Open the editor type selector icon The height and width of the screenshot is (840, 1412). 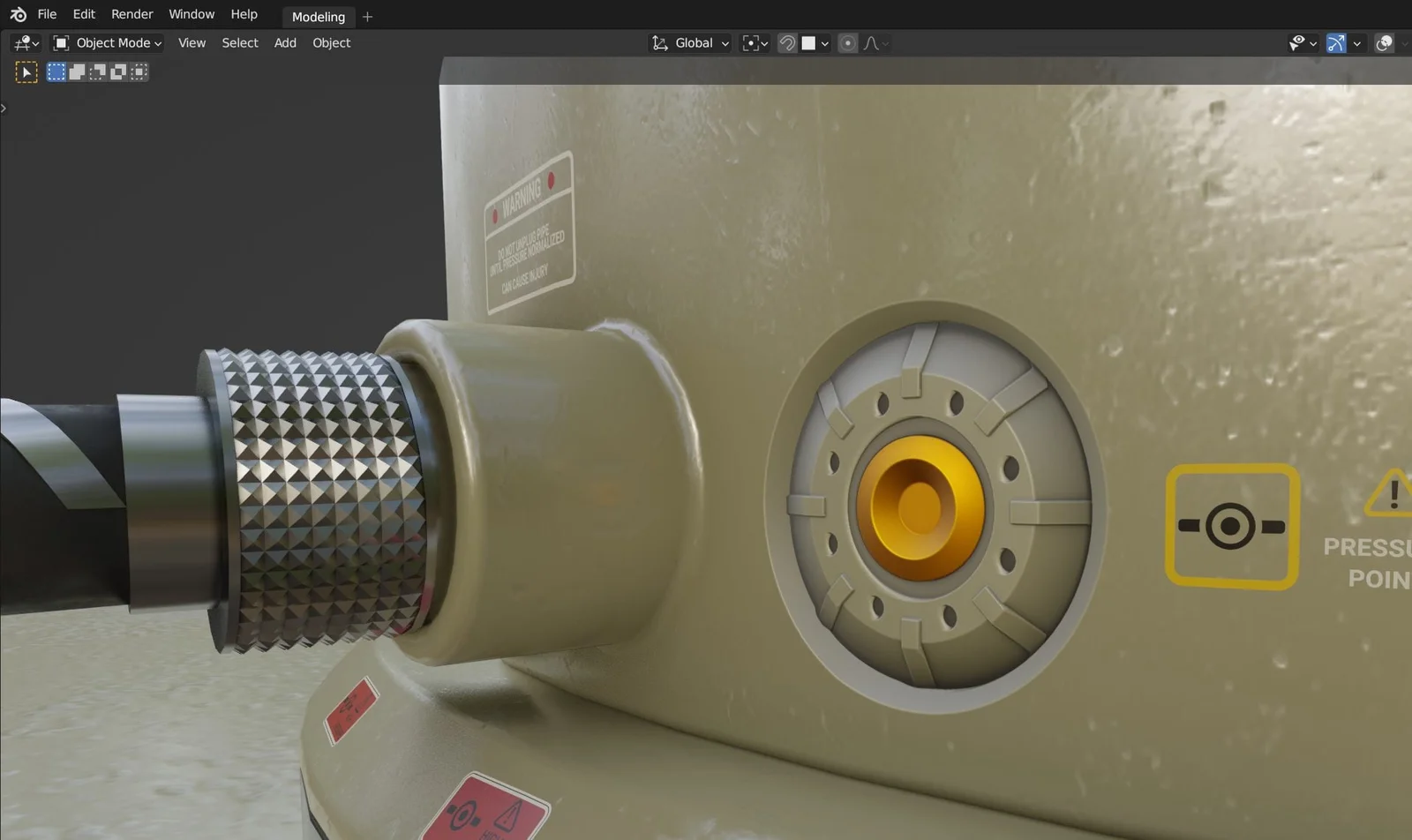pyautogui.click(x=26, y=43)
